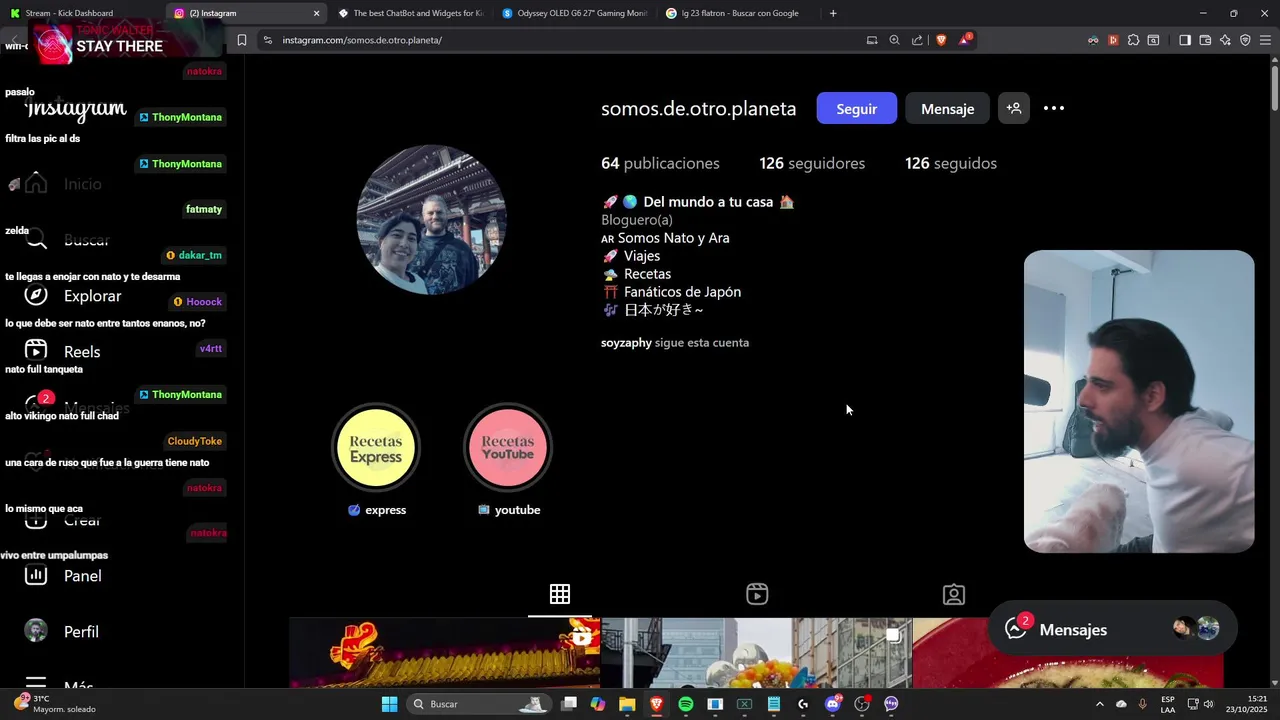Click volume speaker icon in system tray

[x=1209, y=704]
